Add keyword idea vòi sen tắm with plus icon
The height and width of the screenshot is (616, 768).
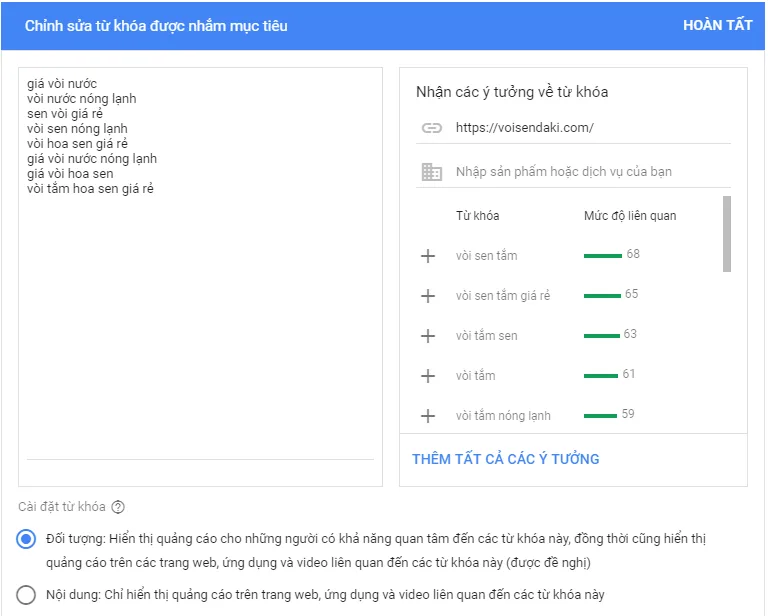428,256
